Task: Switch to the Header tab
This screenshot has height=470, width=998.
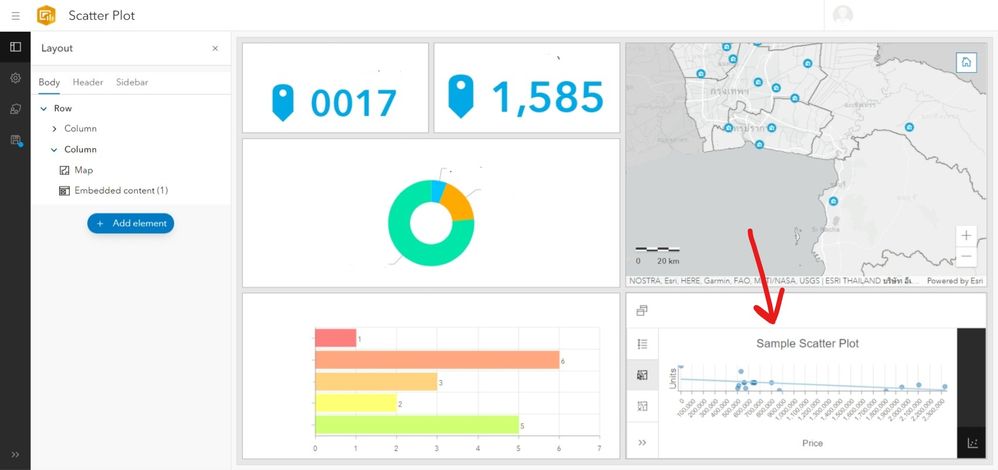Action: tap(88, 83)
